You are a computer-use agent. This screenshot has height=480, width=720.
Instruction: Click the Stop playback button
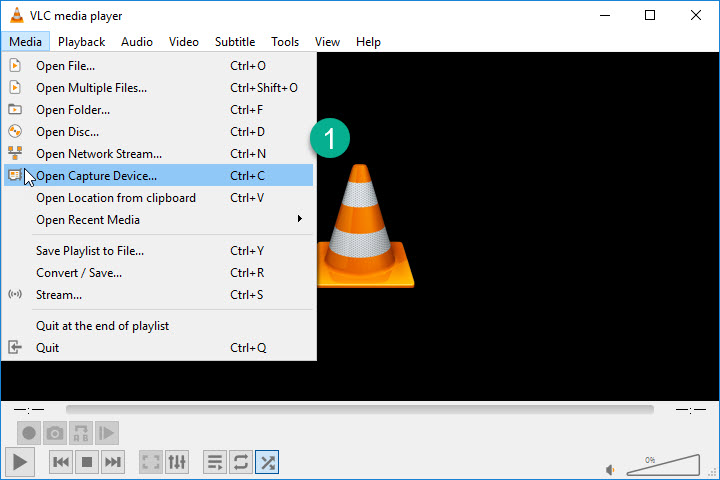(87, 462)
